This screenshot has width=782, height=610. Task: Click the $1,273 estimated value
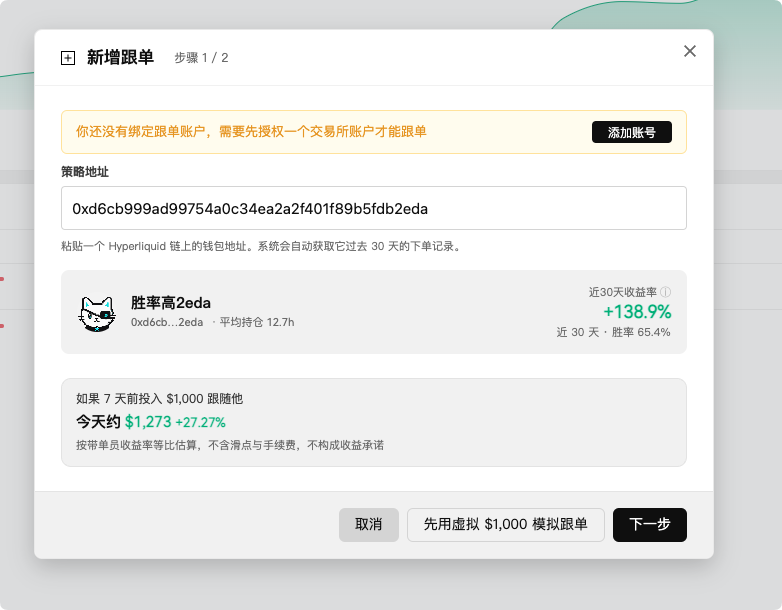[x=148, y=422]
